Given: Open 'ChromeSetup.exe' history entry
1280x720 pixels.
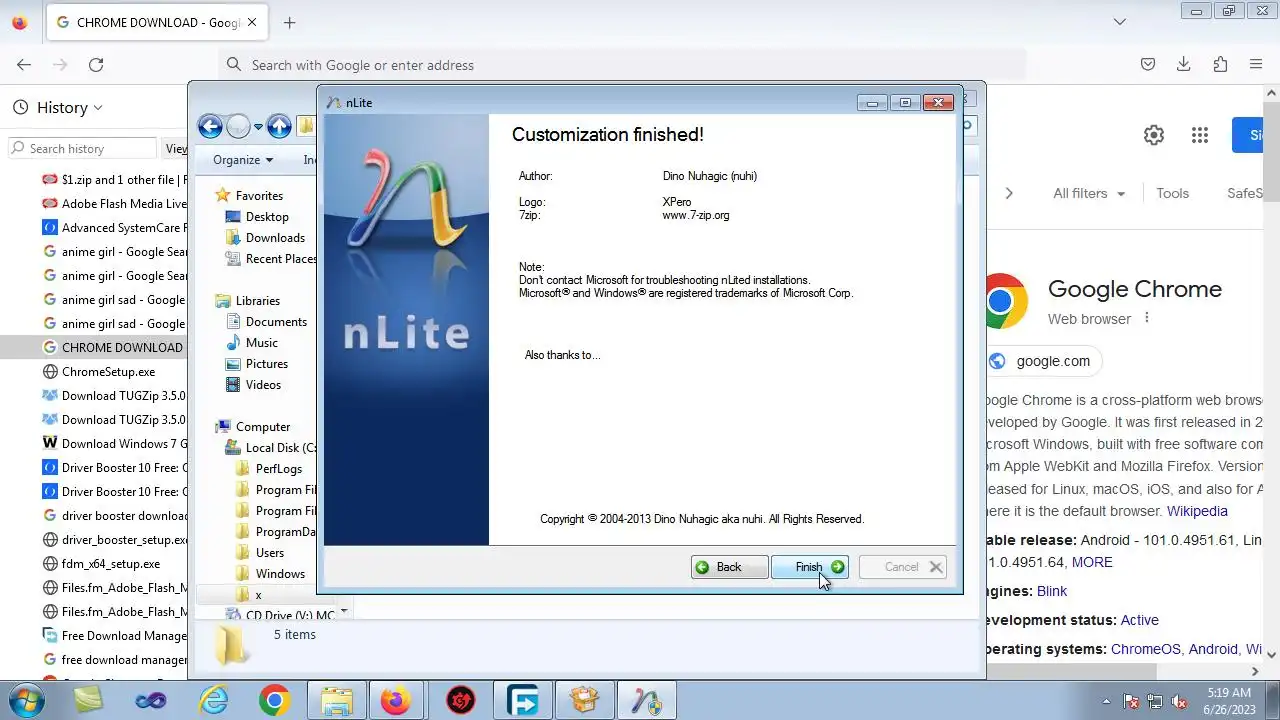Looking at the screenshot, I should coord(100,371).
